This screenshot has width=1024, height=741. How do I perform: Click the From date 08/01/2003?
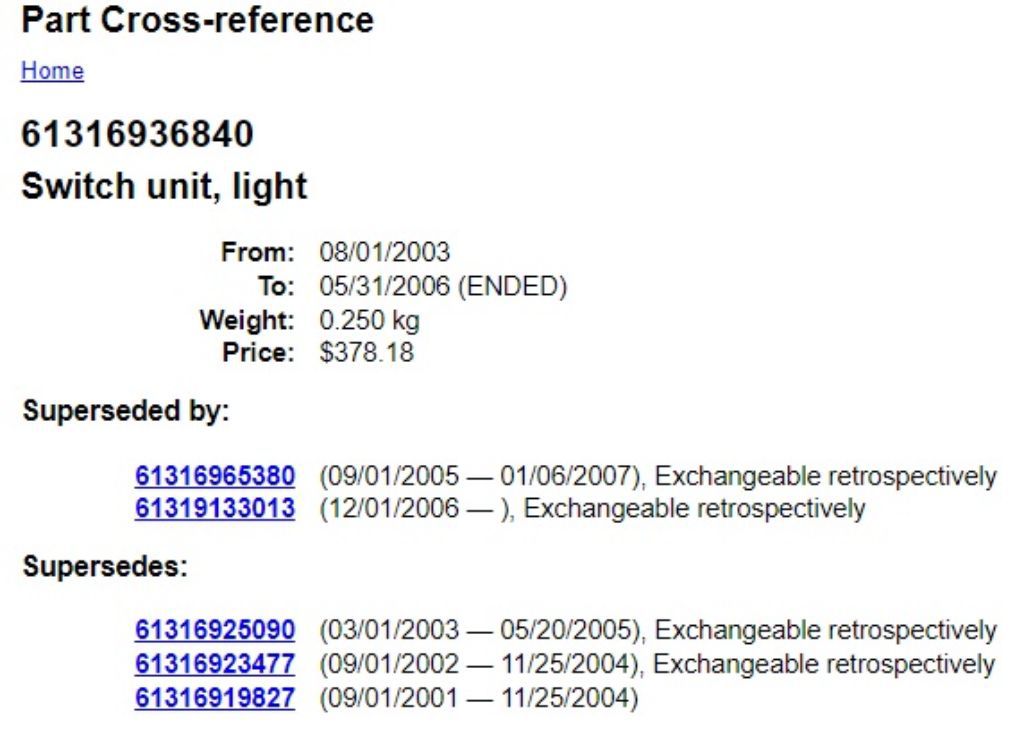click(x=385, y=253)
